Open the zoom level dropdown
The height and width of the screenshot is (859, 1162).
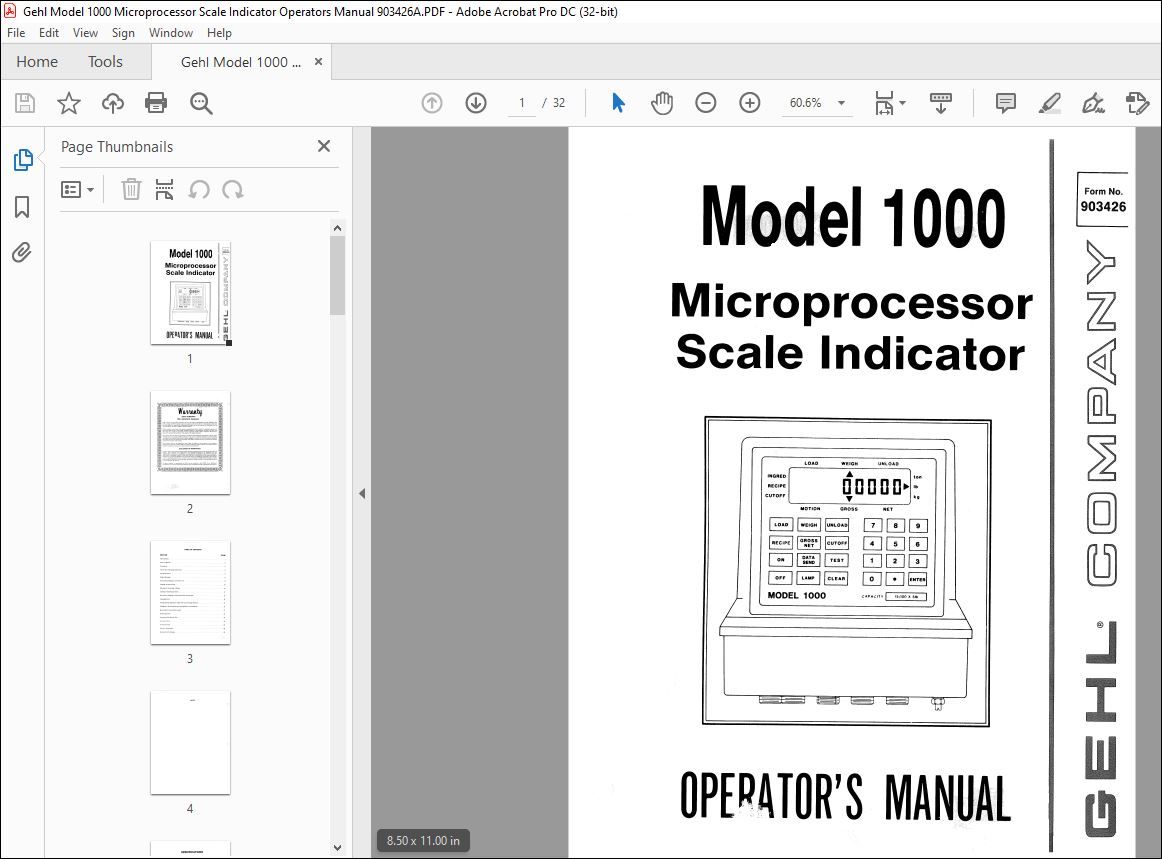click(841, 102)
